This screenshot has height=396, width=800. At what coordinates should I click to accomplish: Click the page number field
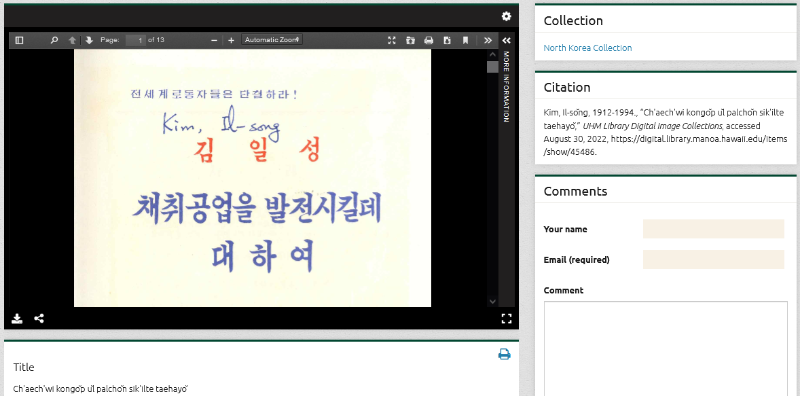(136, 40)
